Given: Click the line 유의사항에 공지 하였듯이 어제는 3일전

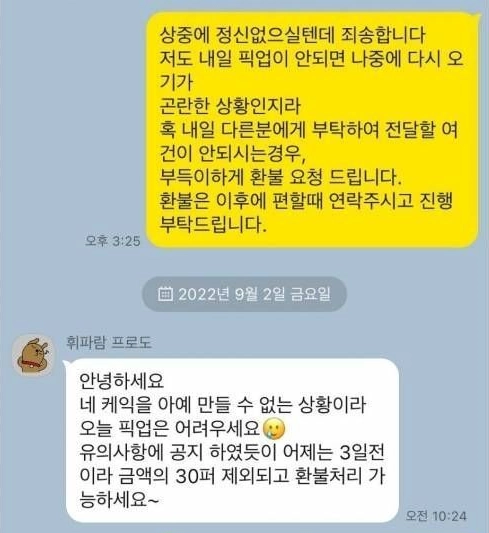Looking at the screenshot, I should pos(232,453).
